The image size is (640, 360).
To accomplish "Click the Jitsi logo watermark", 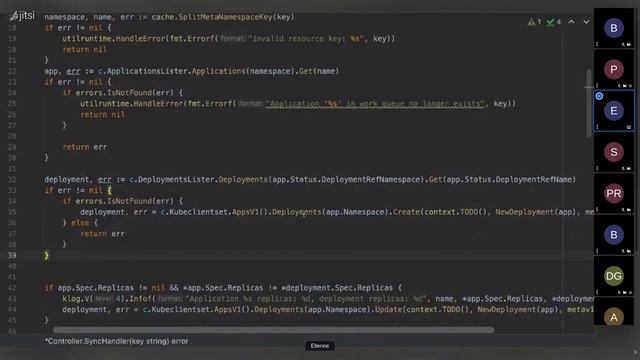I will tap(22, 16).
